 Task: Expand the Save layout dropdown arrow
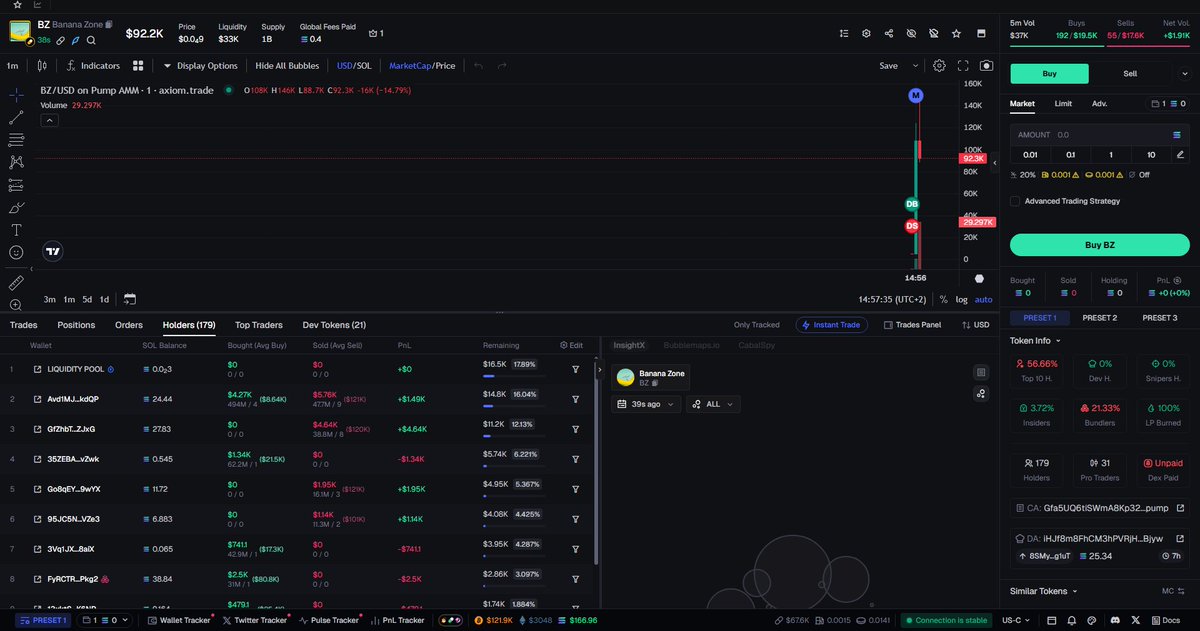pos(915,66)
